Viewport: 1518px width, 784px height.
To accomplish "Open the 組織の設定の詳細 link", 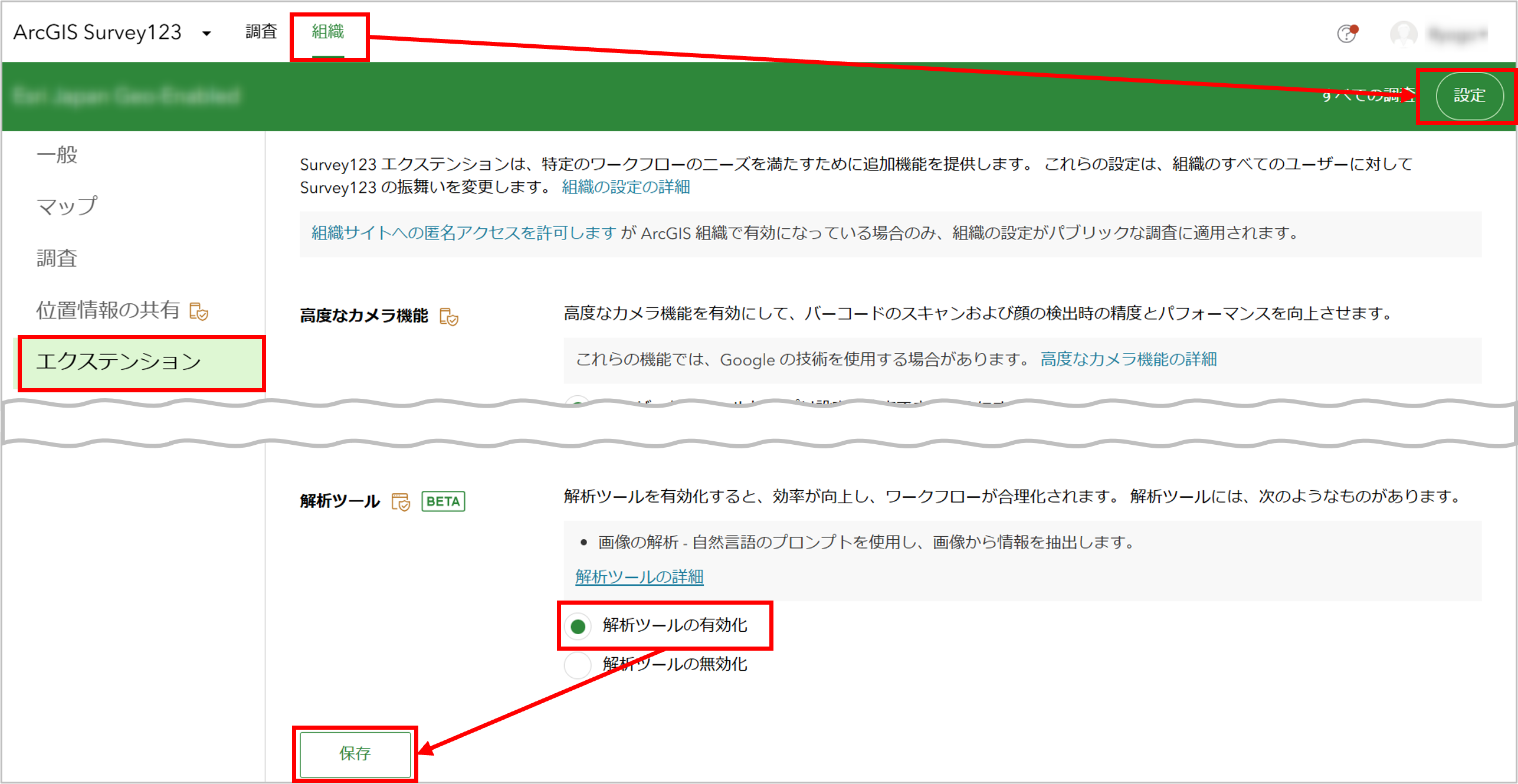I will 626,188.
